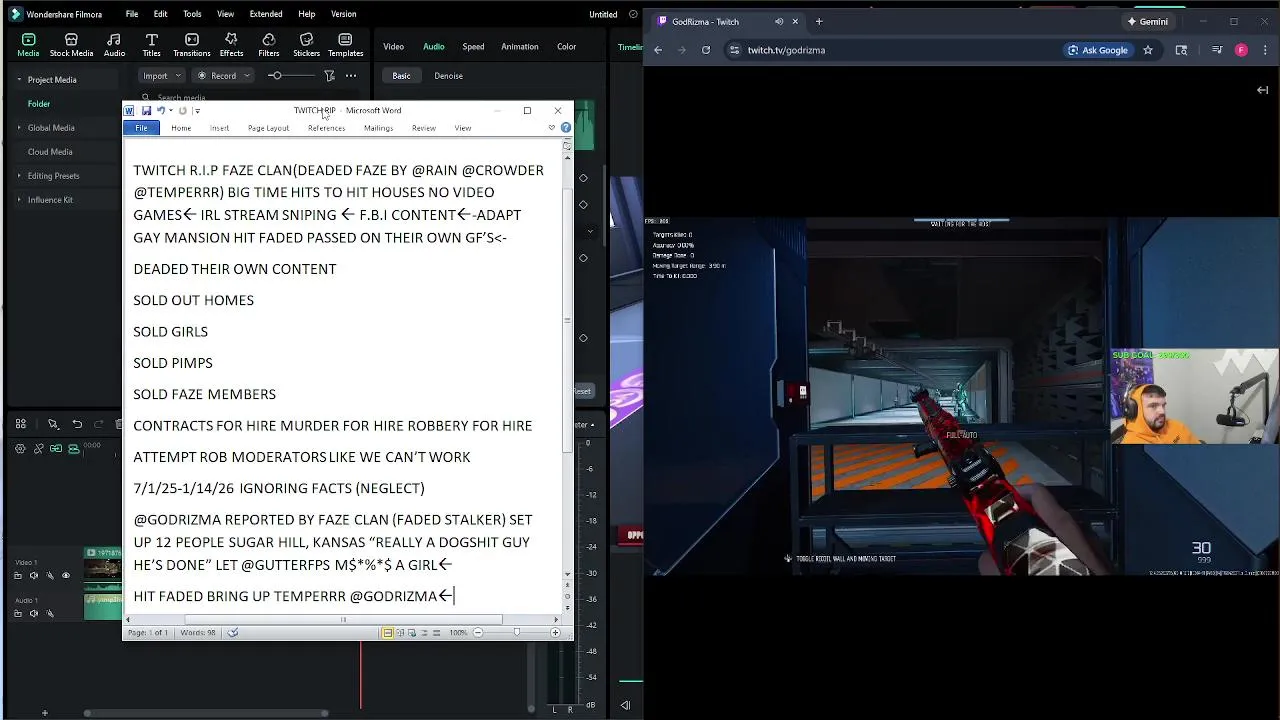
Task: Select the timeline selection tool icon
Action: 53,424
